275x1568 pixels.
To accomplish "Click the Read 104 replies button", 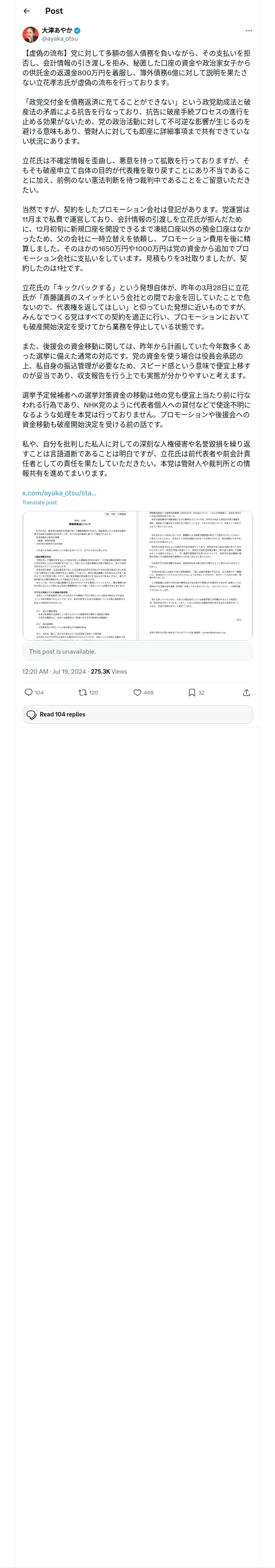I will 137,714.
